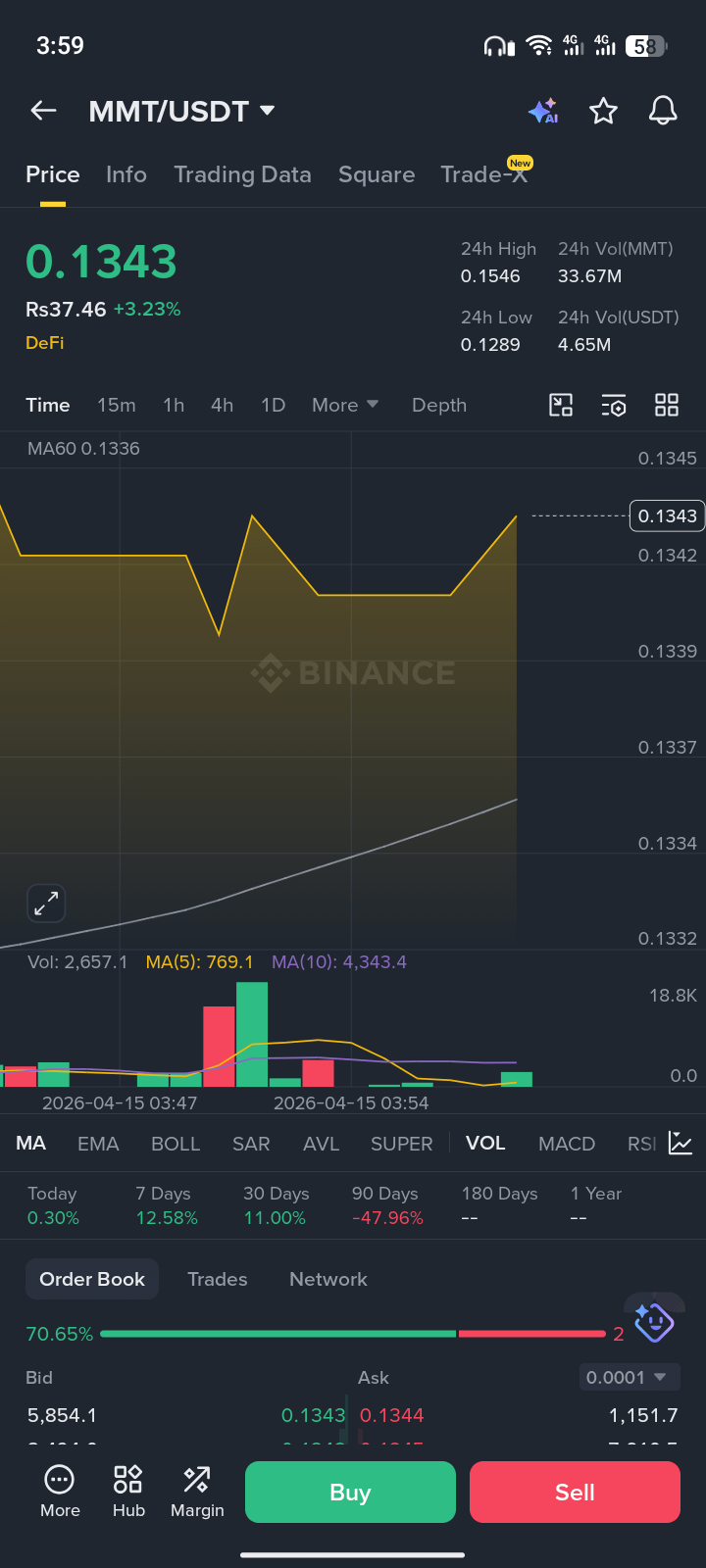Switch to the Info tab
This screenshot has width=706, height=1568.
(x=126, y=174)
